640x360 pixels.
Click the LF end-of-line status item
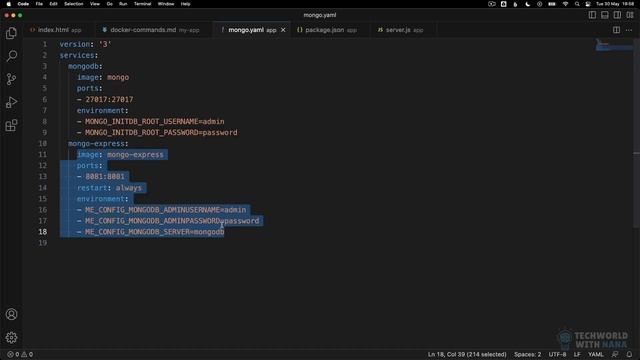click(577, 354)
